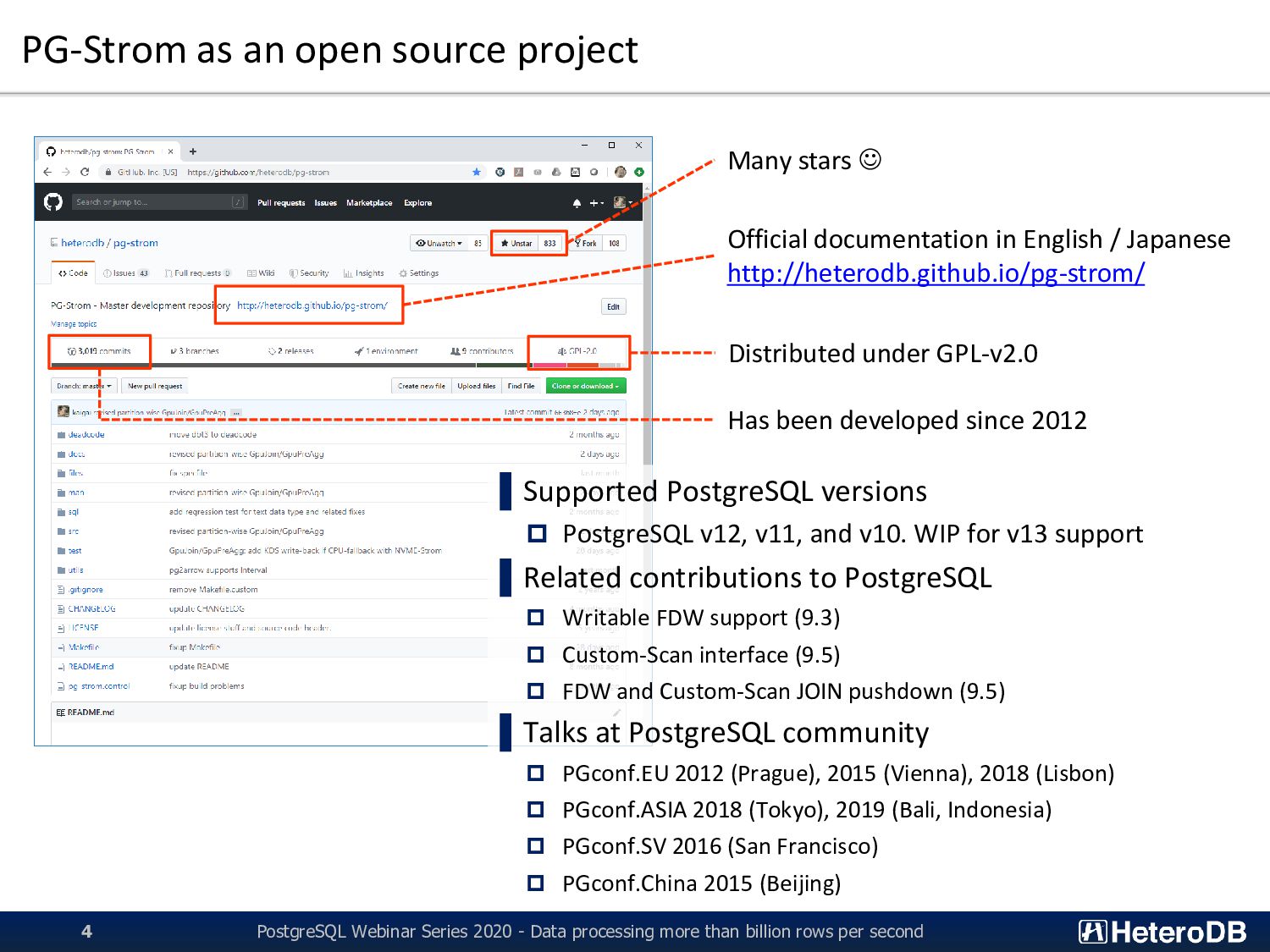This screenshot has width=1270, height=952.
Task: Click Find File button
Action: point(521,386)
